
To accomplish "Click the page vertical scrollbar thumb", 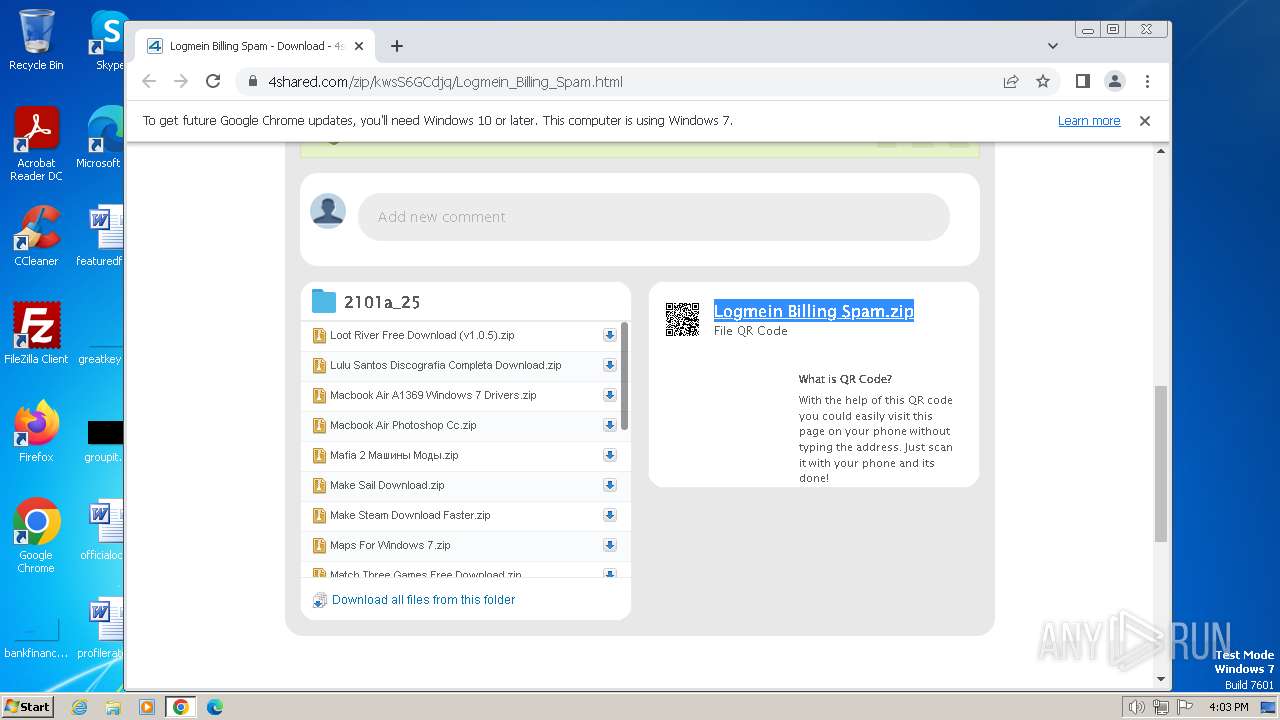I will [x=1161, y=463].
